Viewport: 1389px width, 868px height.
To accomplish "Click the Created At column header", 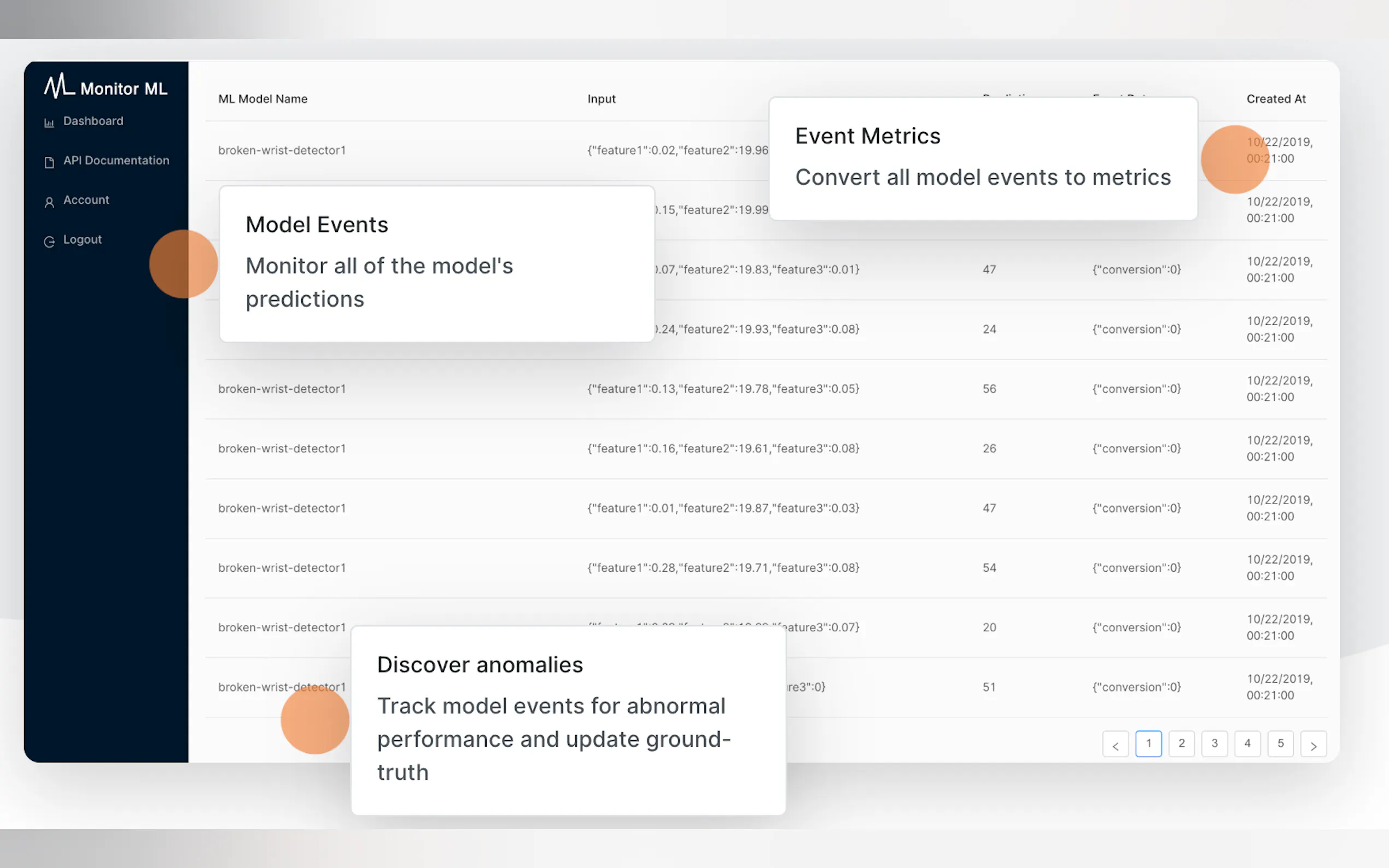I will pos(1276,99).
